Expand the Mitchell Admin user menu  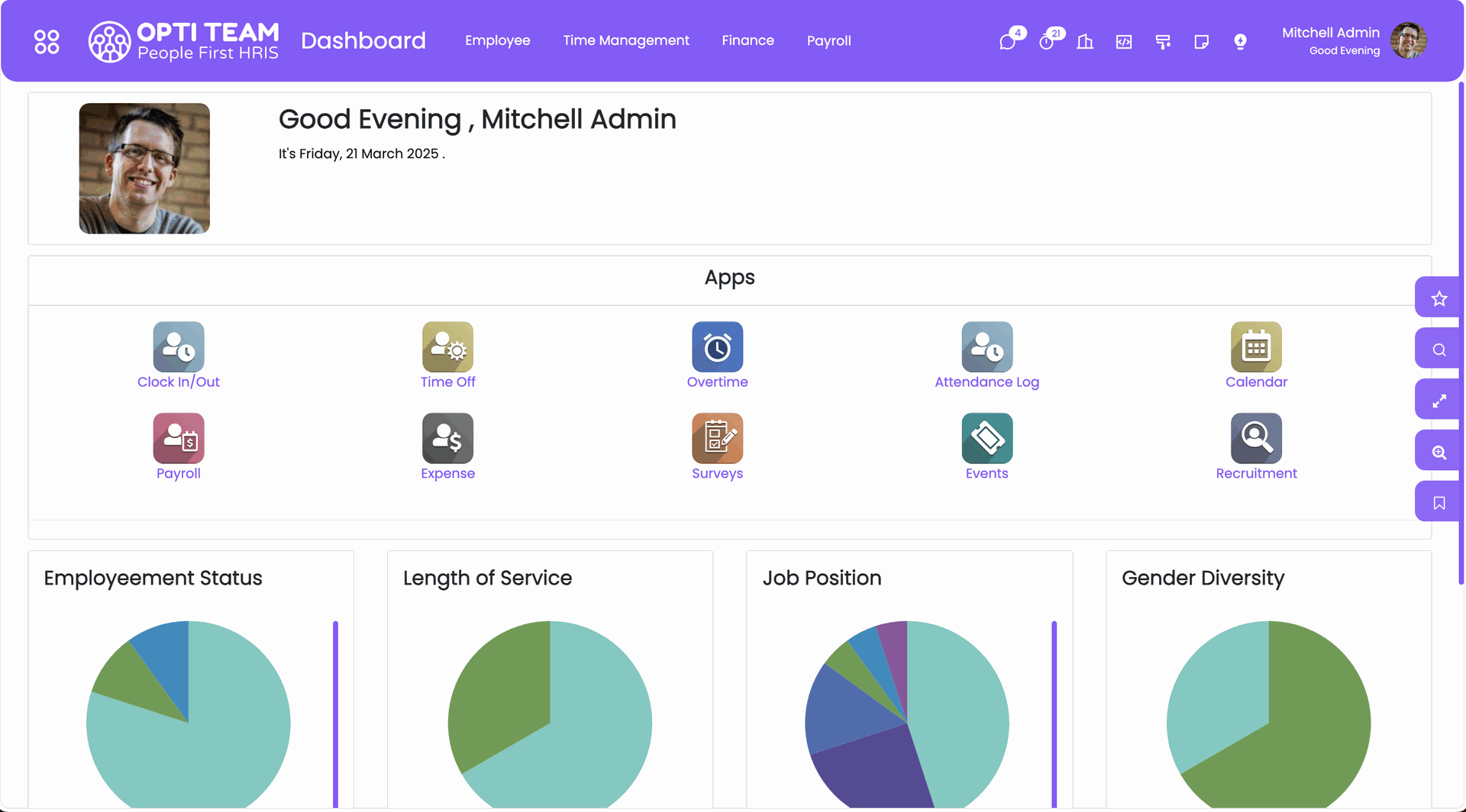click(x=1353, y=40)
